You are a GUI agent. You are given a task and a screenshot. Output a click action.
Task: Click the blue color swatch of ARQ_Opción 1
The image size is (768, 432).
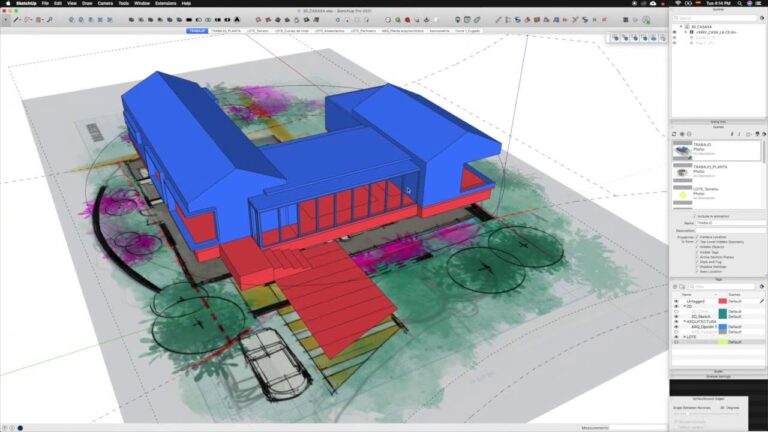pos(722,327)
